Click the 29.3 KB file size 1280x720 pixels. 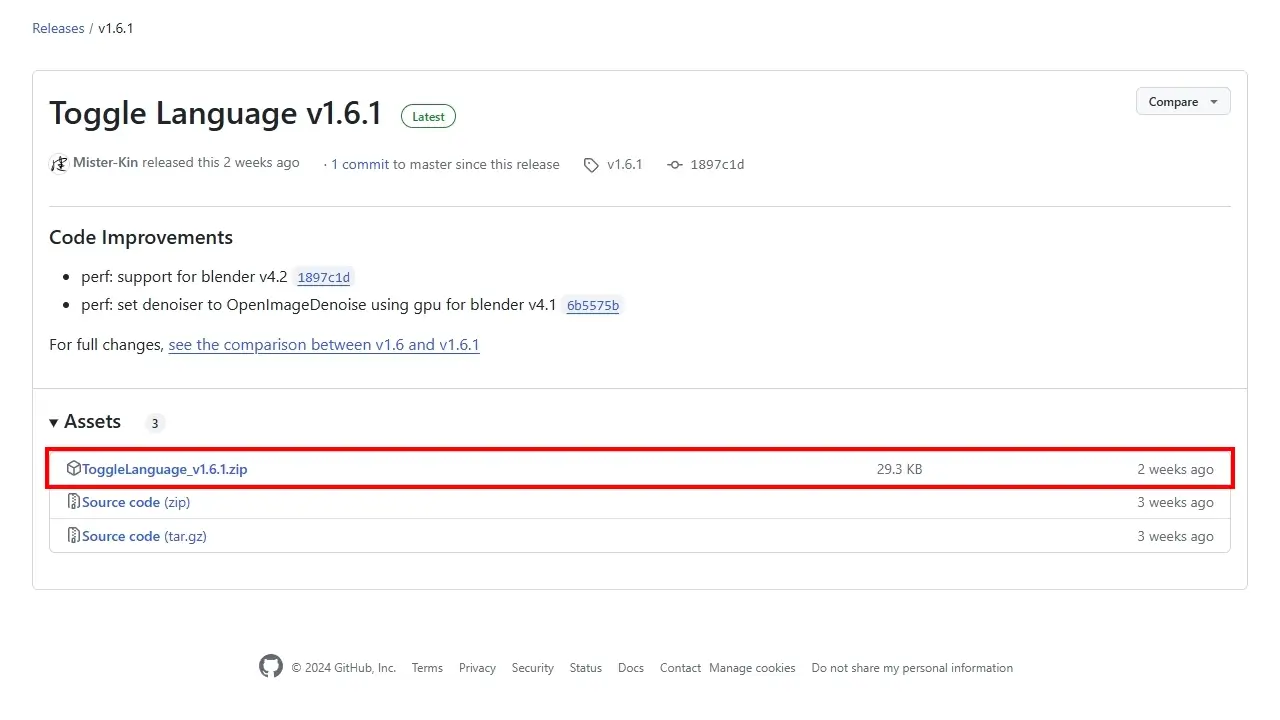[900, 469]
